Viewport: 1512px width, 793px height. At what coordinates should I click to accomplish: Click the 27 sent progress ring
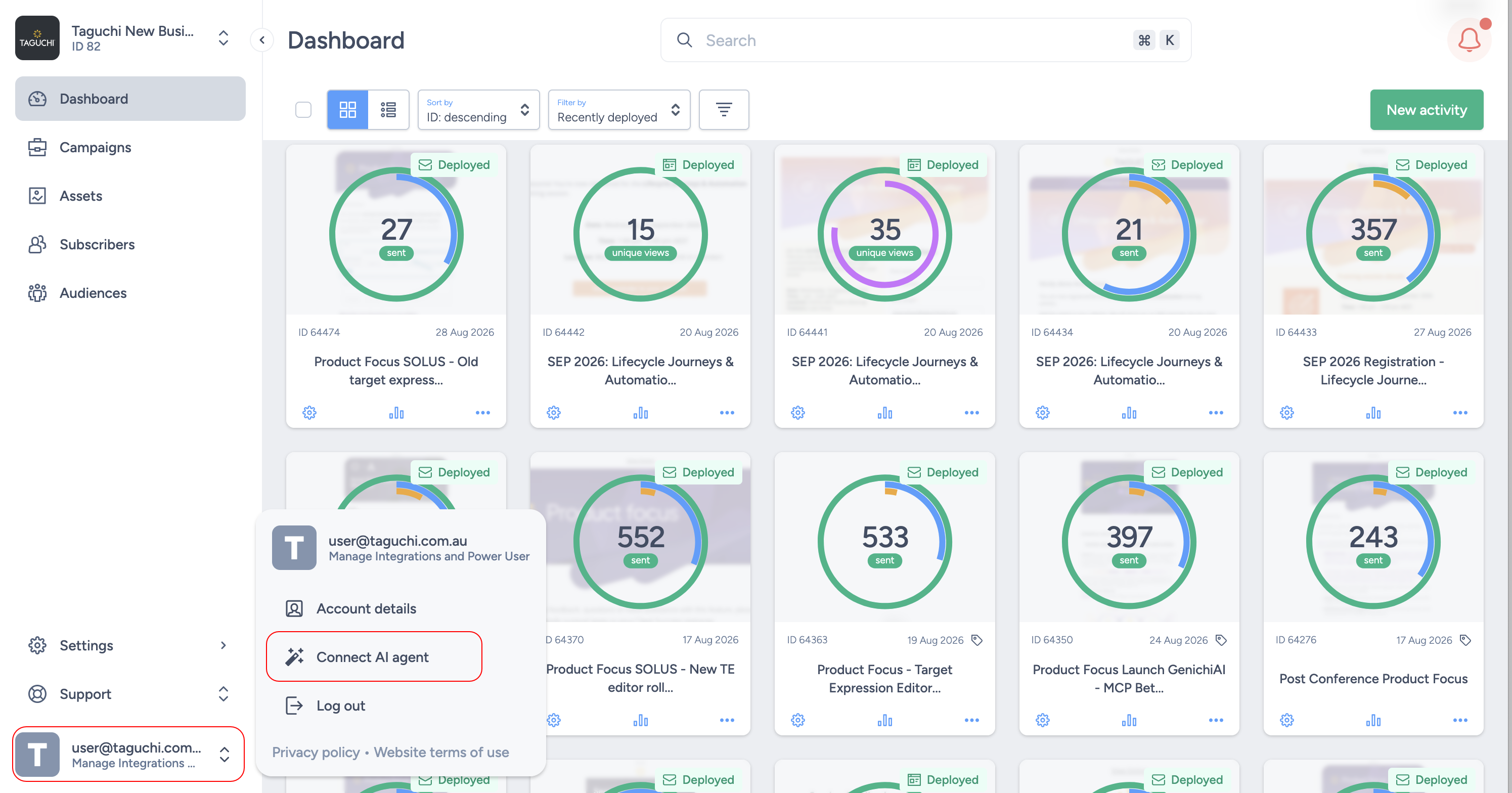(x=396, y=234)
